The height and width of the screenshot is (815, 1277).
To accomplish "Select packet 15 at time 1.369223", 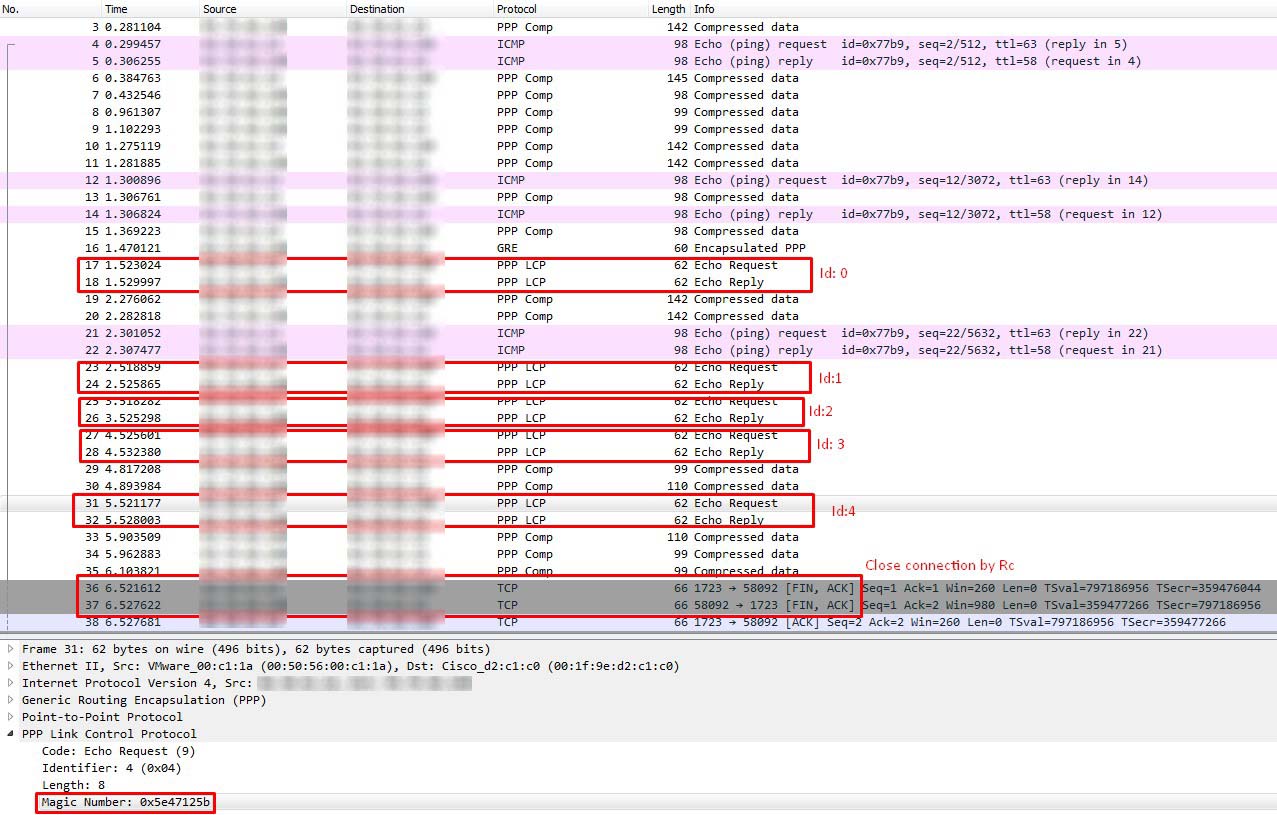I will [638, 231].
